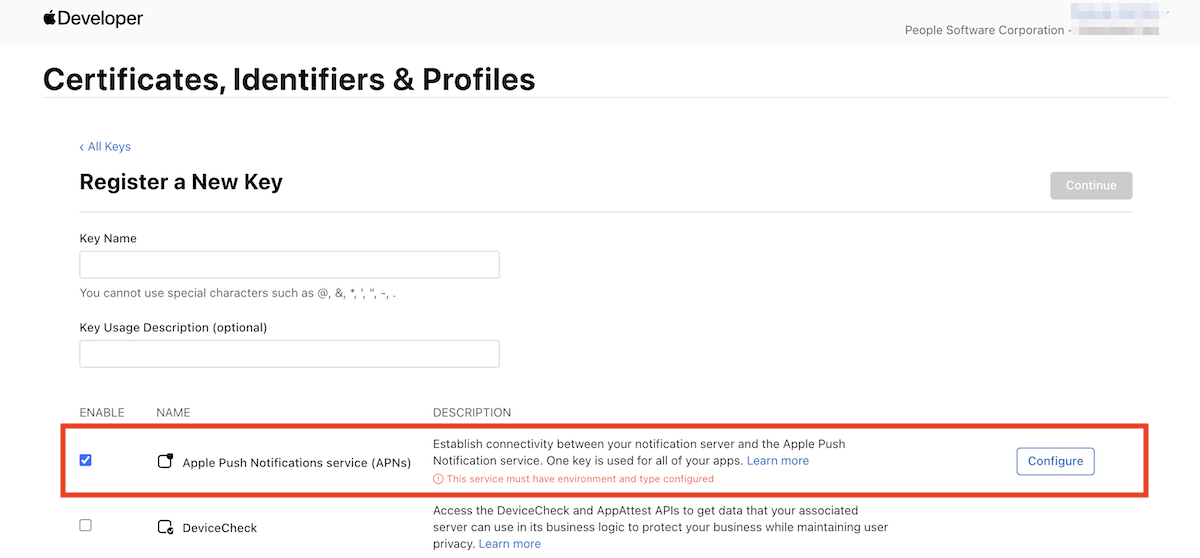Click the Certificates, Identifiers & Profiles heading
The image size is (1200, 558).
tap(289, 79)
